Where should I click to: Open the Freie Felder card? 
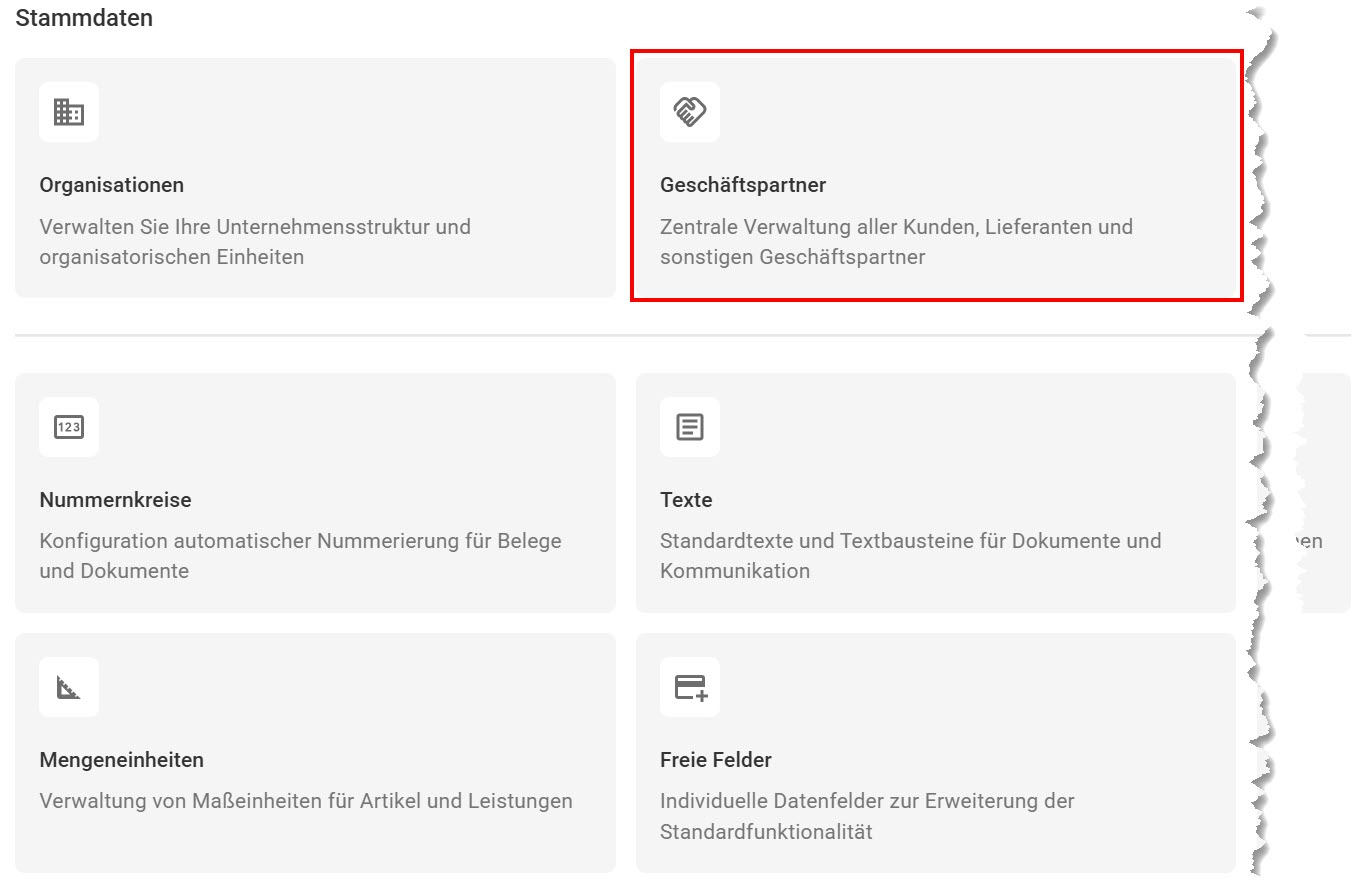tap(937, 751)
